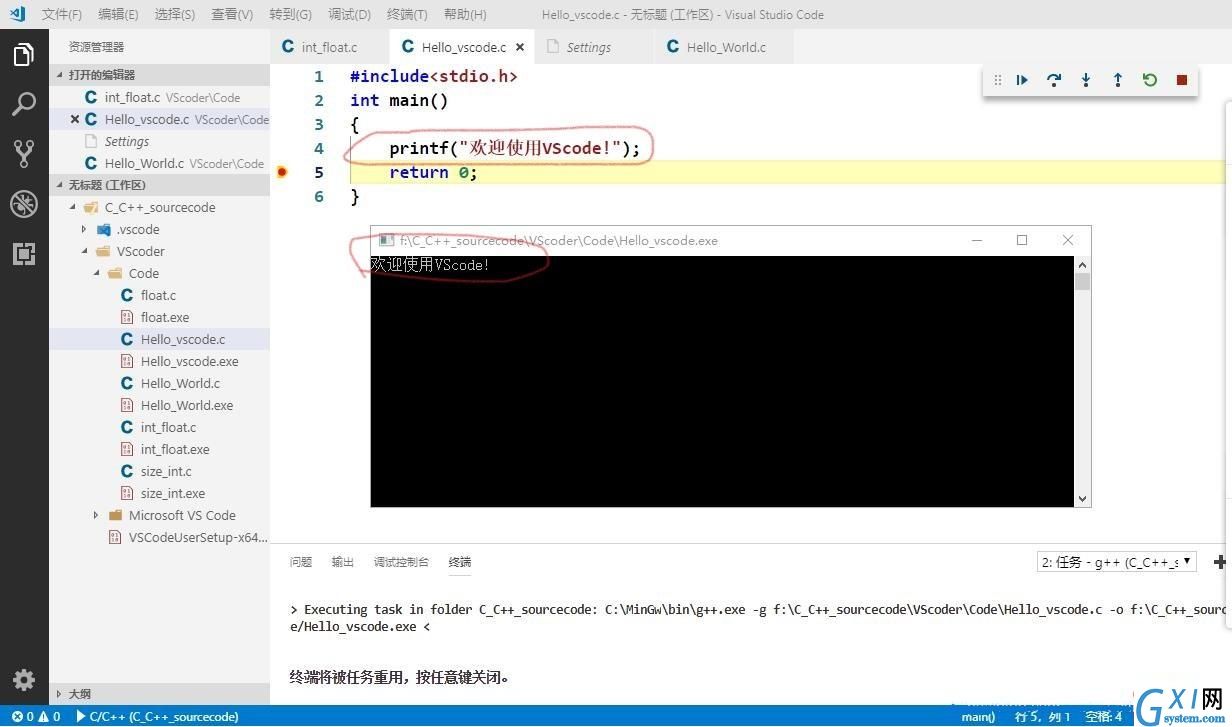Click the console window scrollbar thumb
The height and width of the screenshot is (727, 1232).
(1082, 281)
